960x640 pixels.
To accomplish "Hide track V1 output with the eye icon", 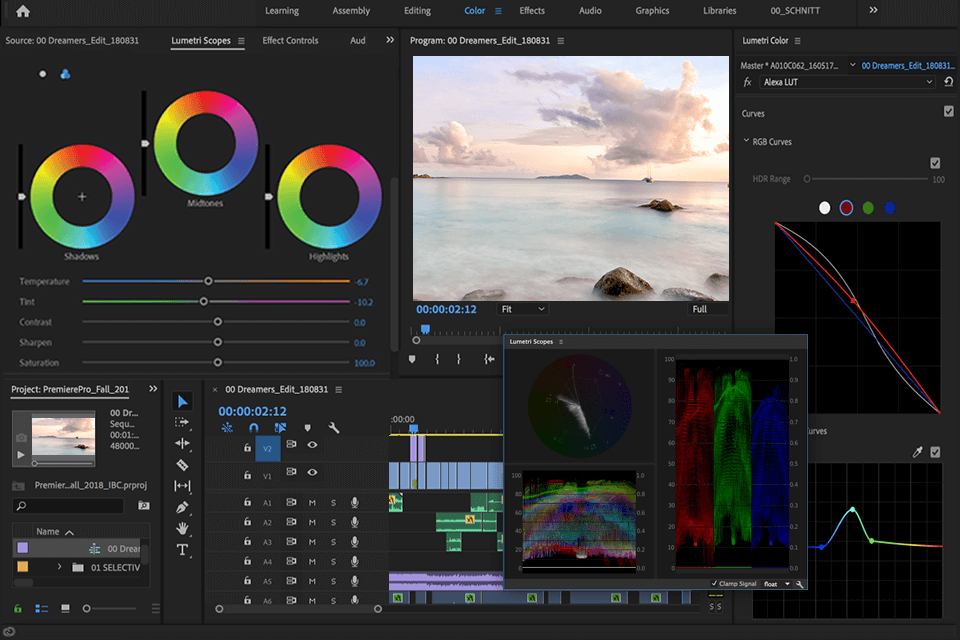I will [312, 473].
